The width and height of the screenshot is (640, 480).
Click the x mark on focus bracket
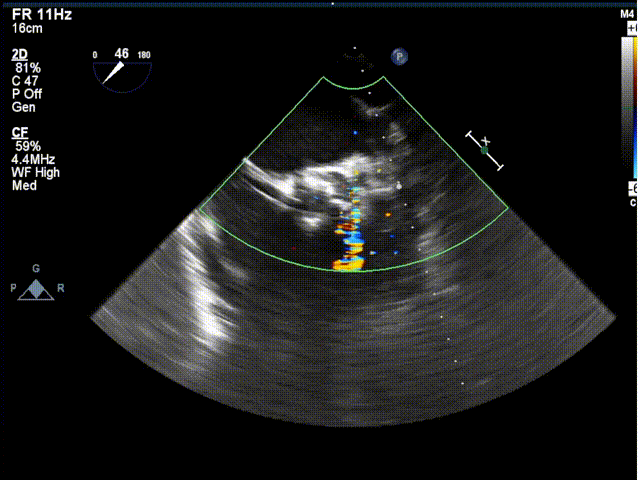pos(486,140)
